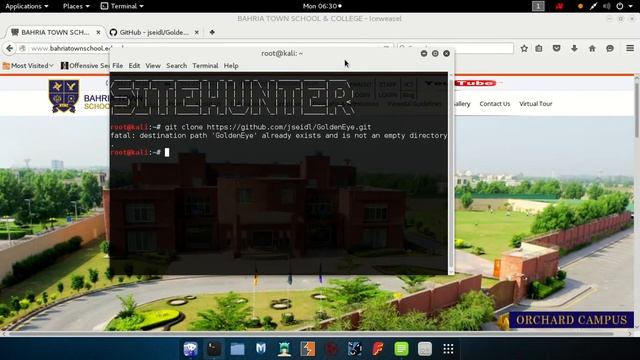Viewport: 640px width, 360px height.
Task: Close the BAHRIA TOWN SCH tab
Action: click(98, 32)
